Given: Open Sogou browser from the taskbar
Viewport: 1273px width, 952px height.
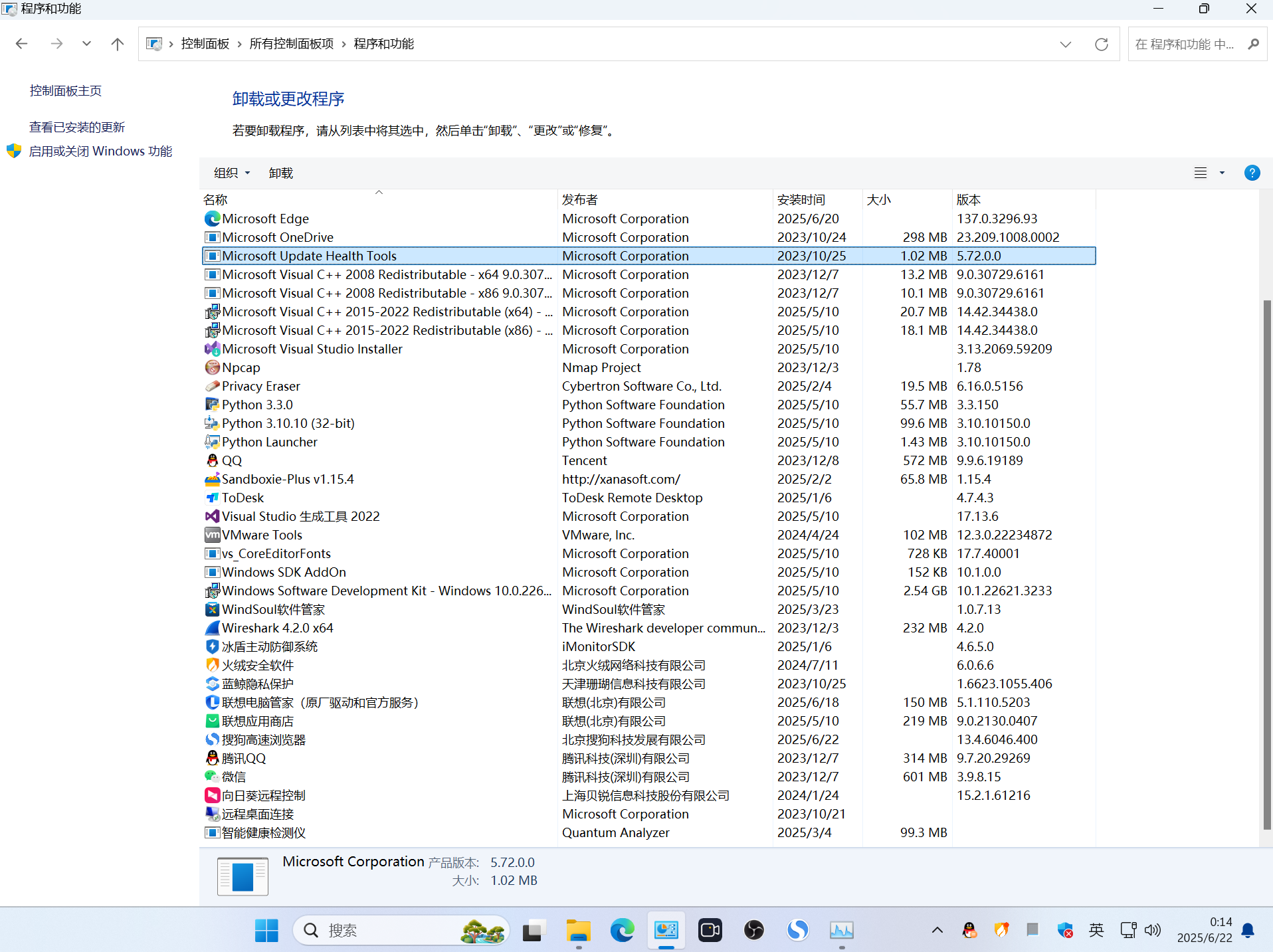Looking at the screenshot, I should pos(797,930).
